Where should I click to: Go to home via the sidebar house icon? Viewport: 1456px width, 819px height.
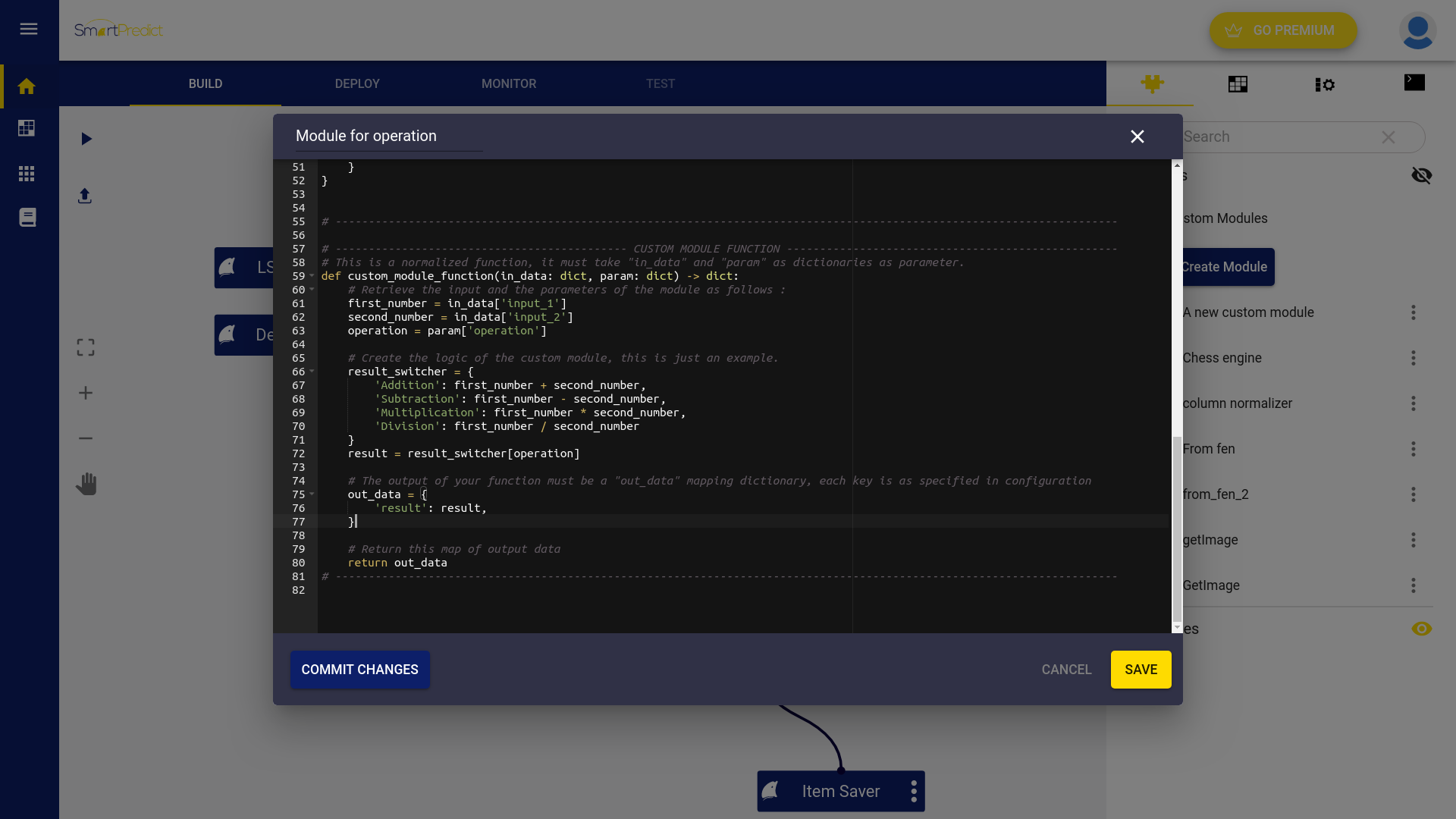(27, 86)
